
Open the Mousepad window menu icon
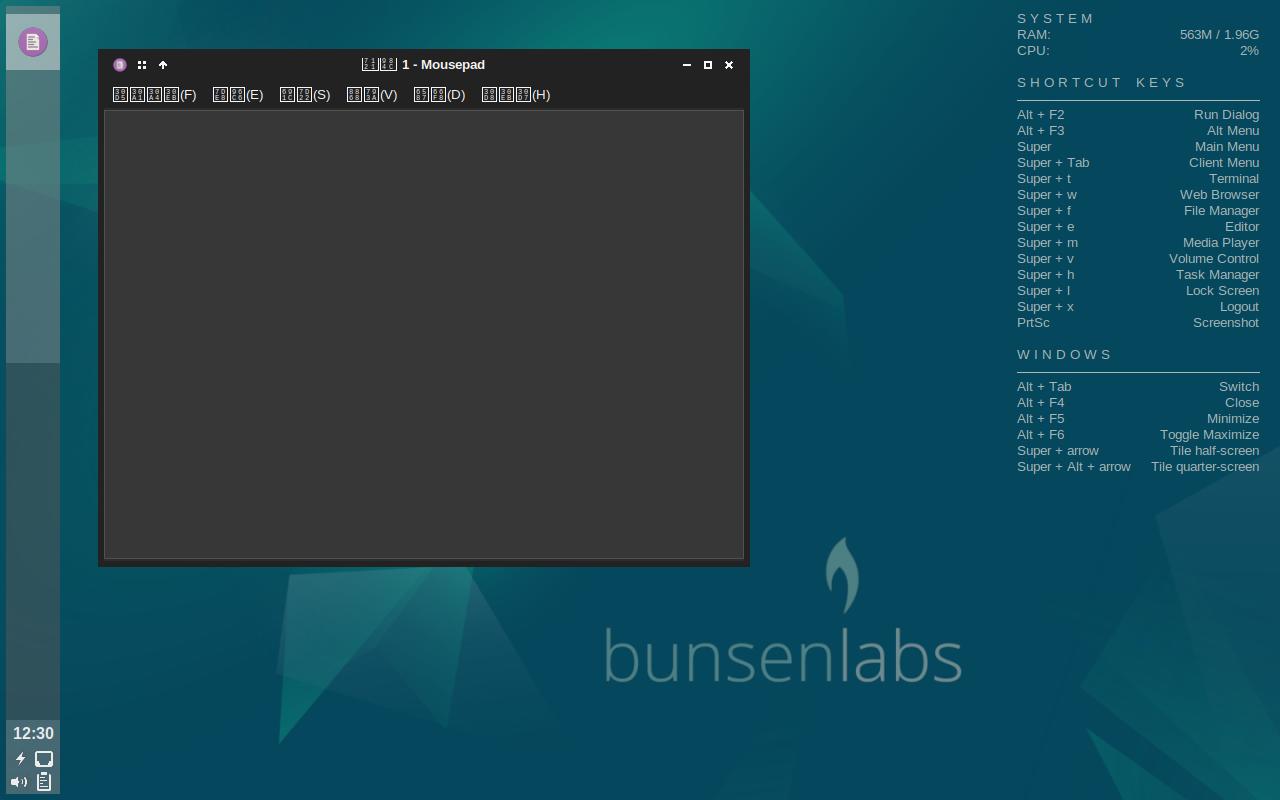click(x=120, y=65)
